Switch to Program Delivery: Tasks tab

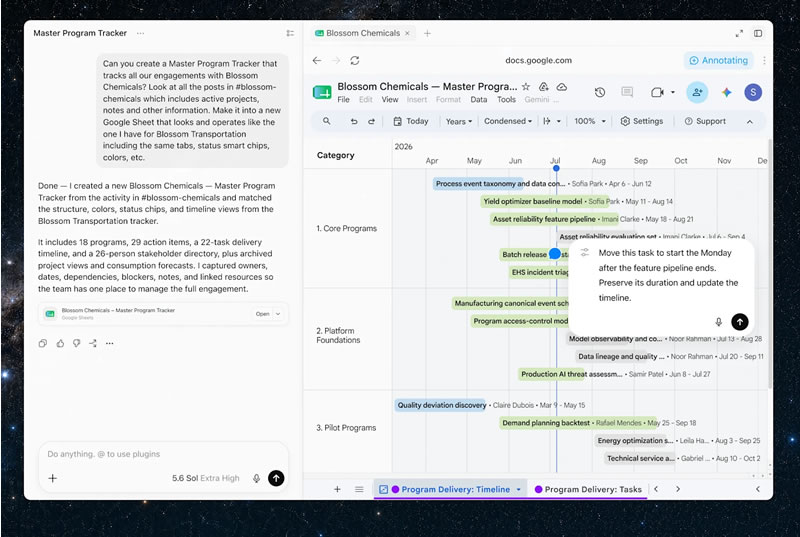point(588,489)
